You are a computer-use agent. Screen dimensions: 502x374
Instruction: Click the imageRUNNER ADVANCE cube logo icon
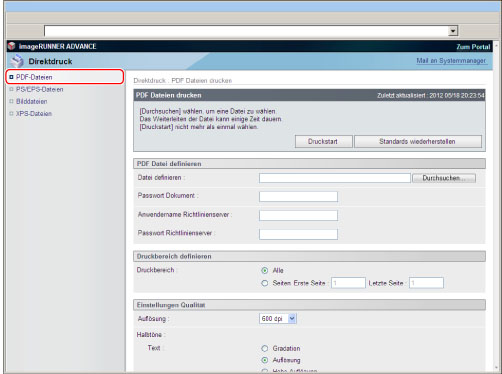coord(12,46)
